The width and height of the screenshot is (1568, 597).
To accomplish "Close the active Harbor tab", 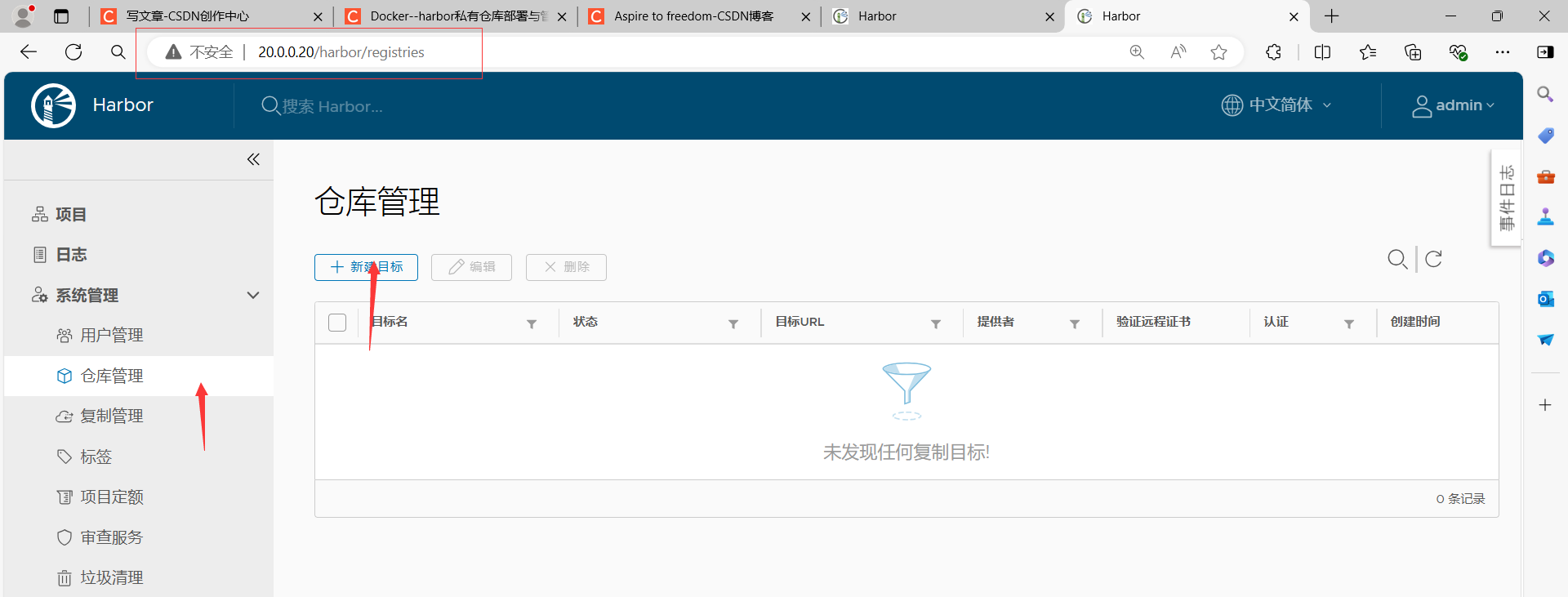I will point(1294,16).
